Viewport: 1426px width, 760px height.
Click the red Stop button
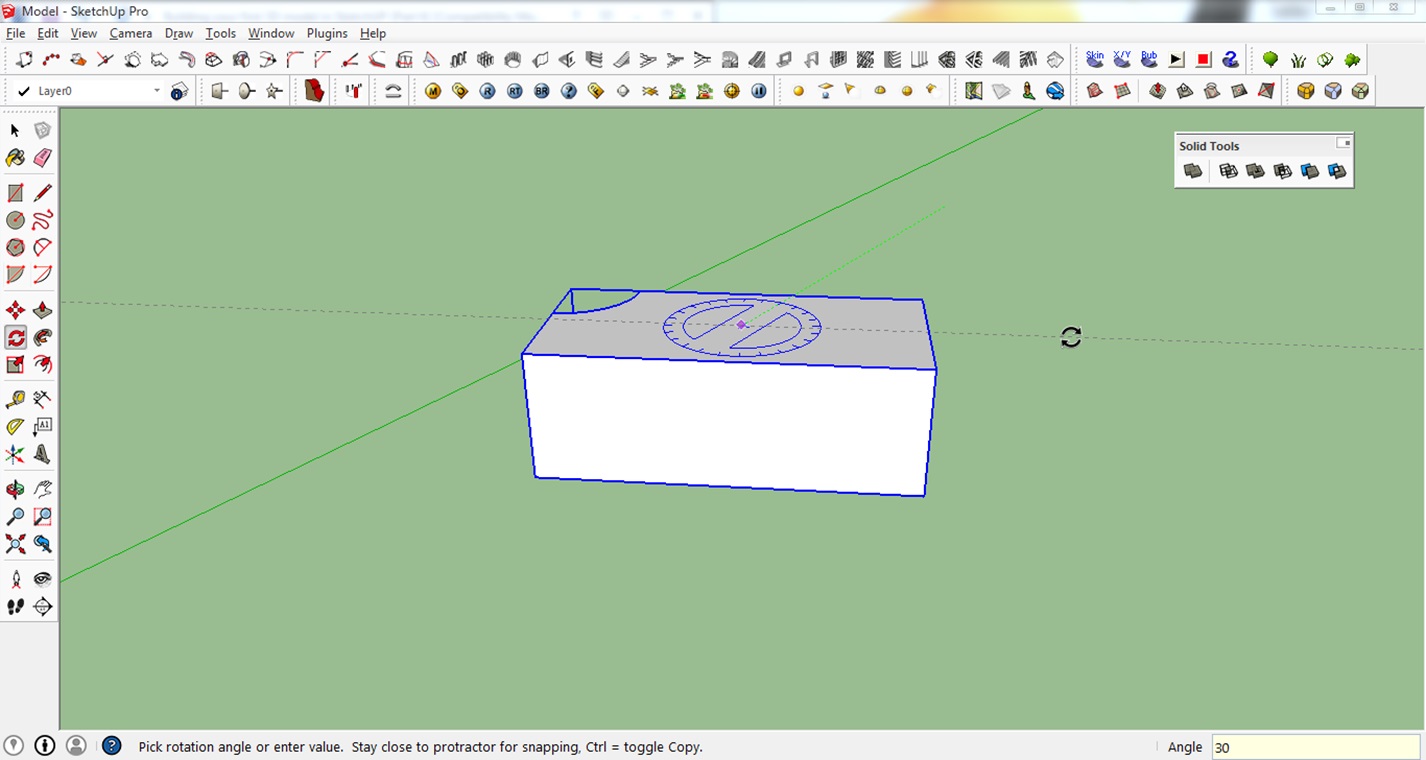coord(1202,59)
